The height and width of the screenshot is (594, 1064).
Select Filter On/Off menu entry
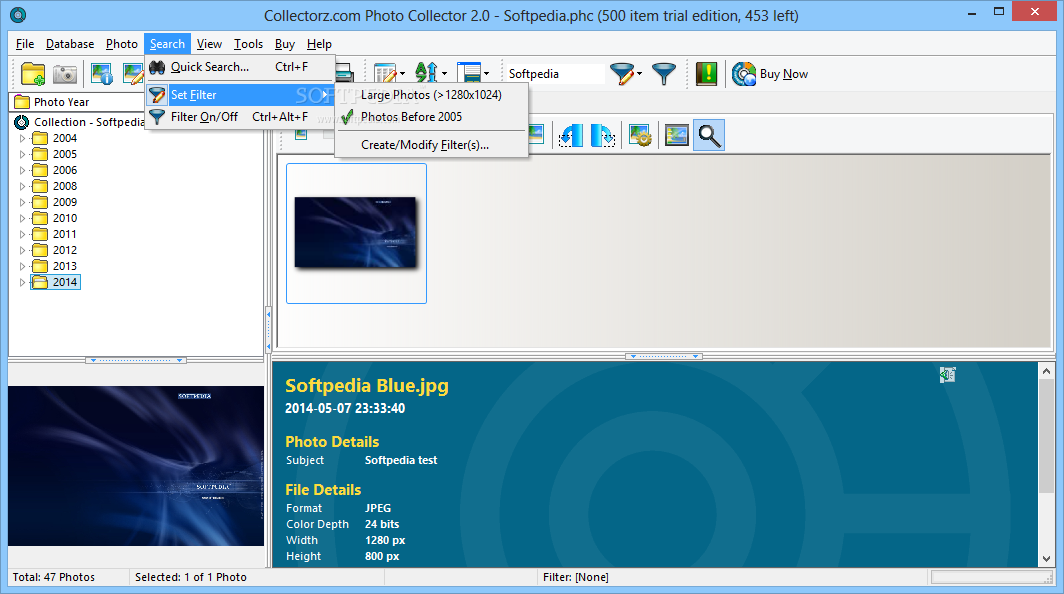[240, 117]
